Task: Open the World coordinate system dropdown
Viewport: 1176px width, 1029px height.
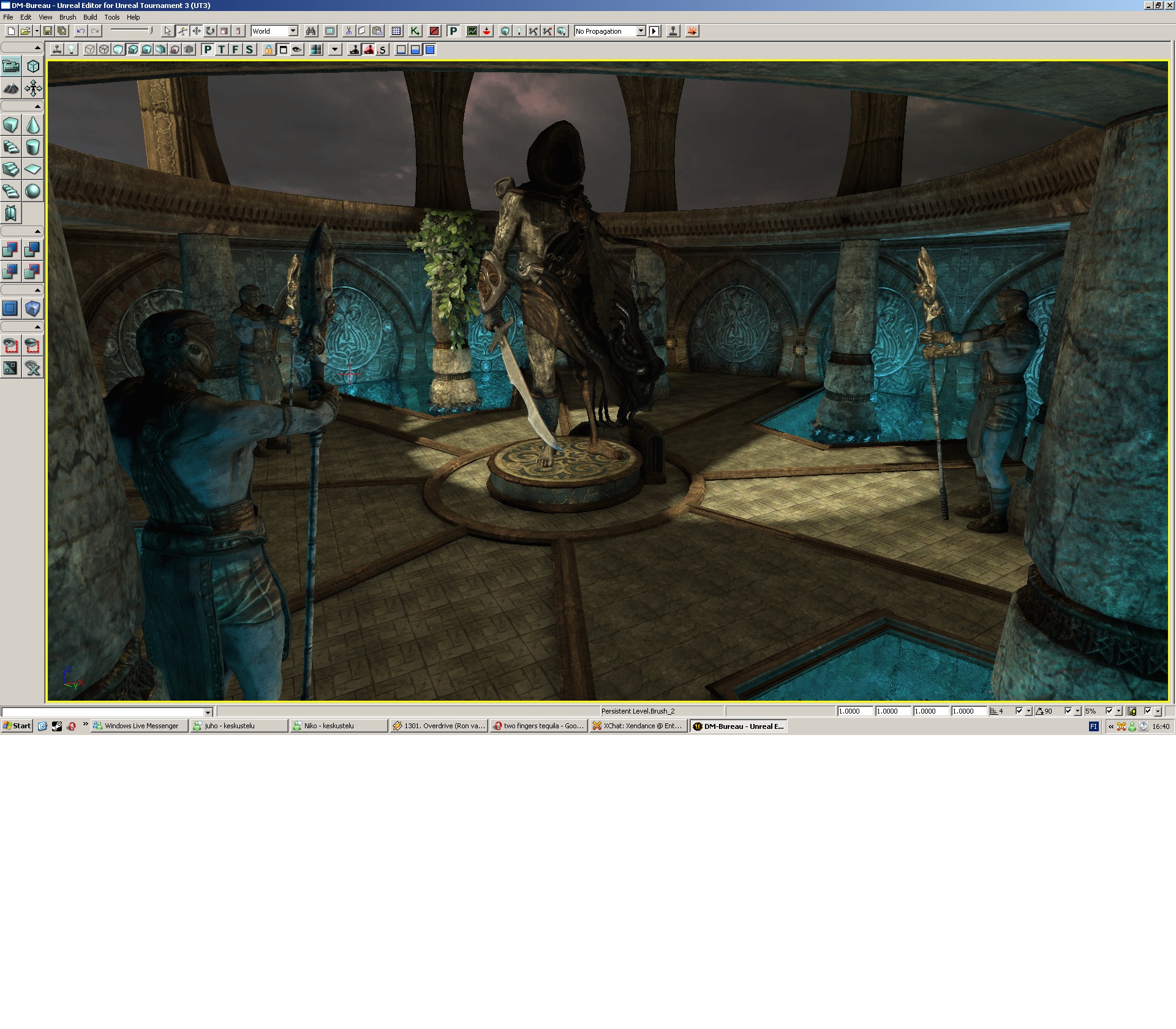Action: (x=293, y=31)
